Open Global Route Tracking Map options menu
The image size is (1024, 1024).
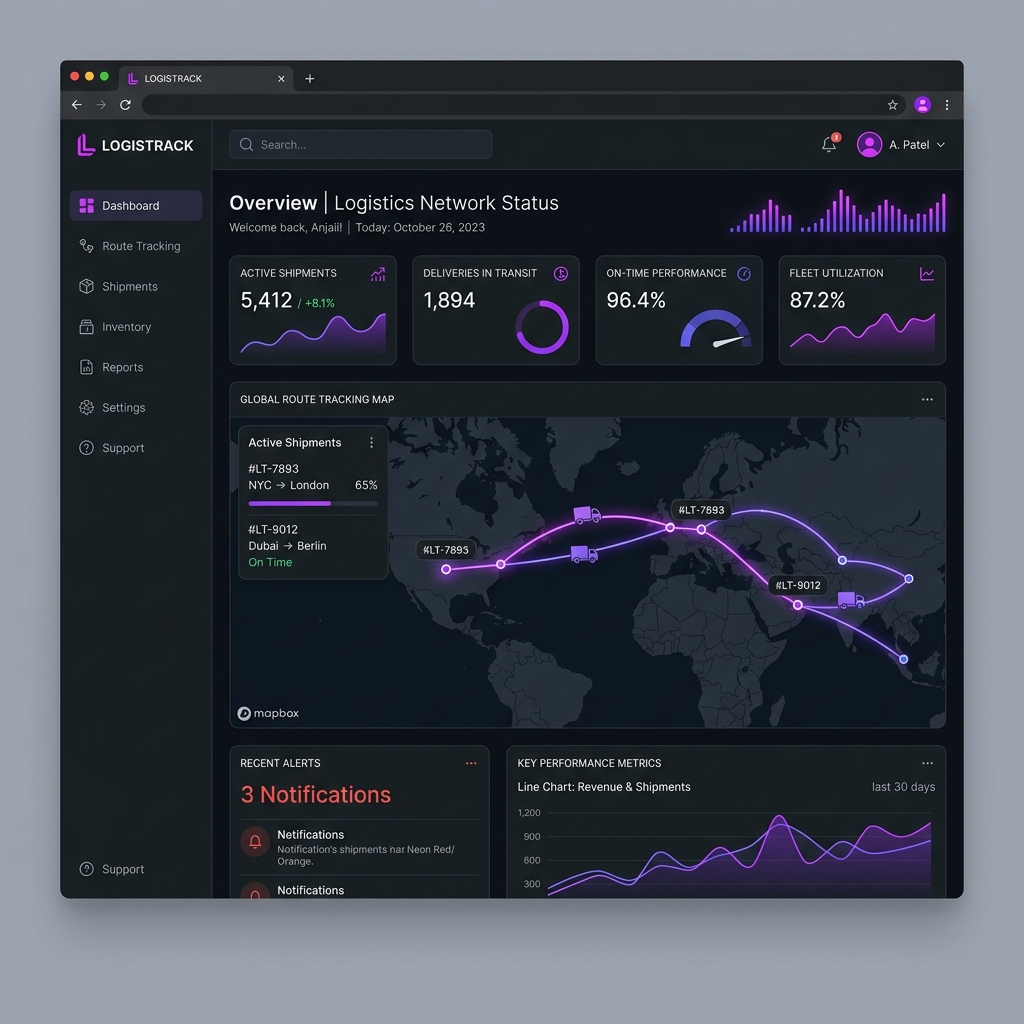(x=927, y=399)
